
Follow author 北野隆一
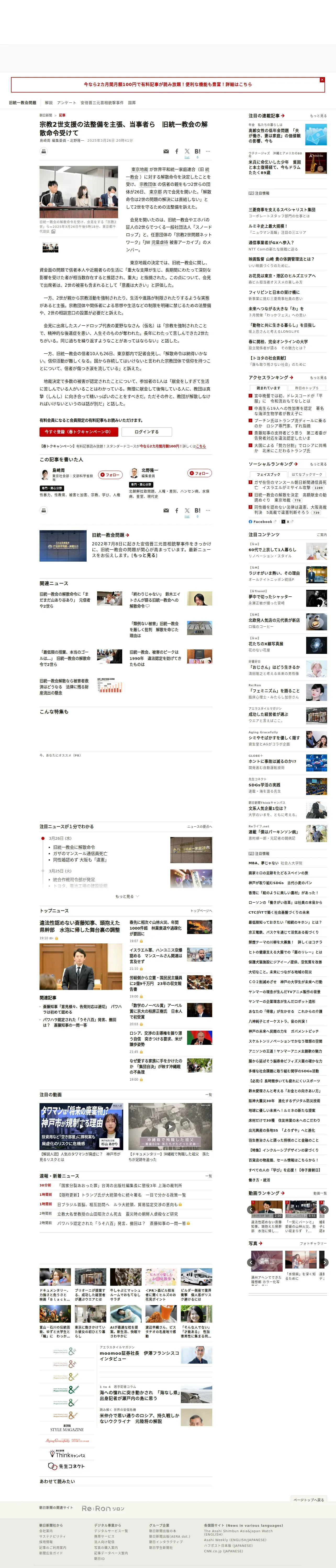click(199, 473)
